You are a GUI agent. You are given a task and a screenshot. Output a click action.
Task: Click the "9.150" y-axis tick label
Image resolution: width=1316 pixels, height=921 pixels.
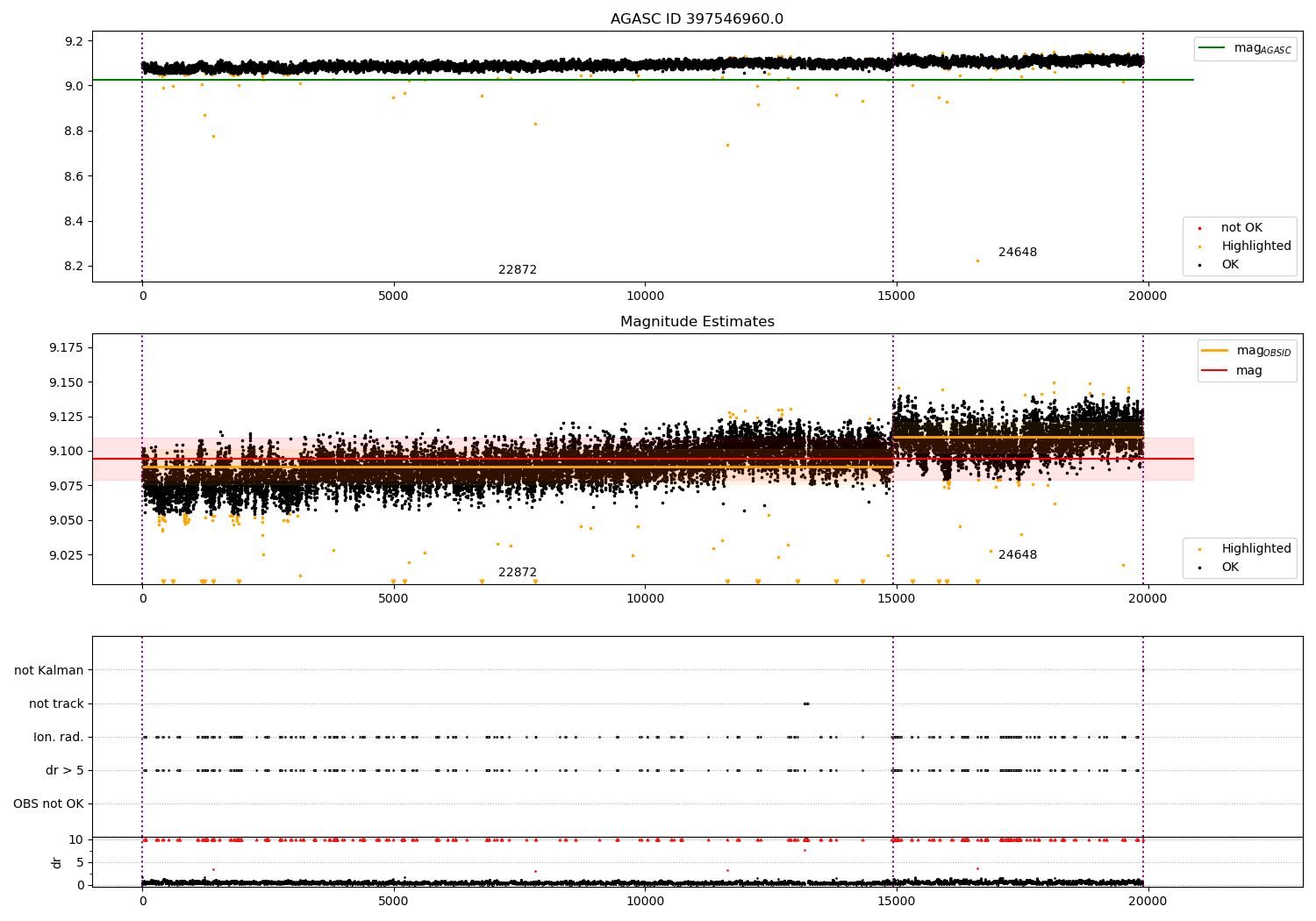[67, 382]
